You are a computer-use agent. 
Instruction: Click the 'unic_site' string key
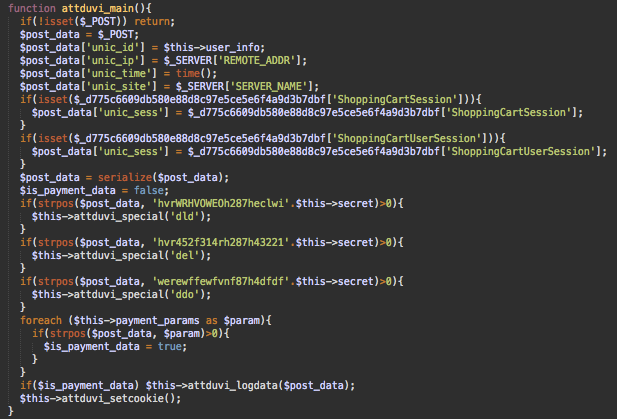coord(118,86)
